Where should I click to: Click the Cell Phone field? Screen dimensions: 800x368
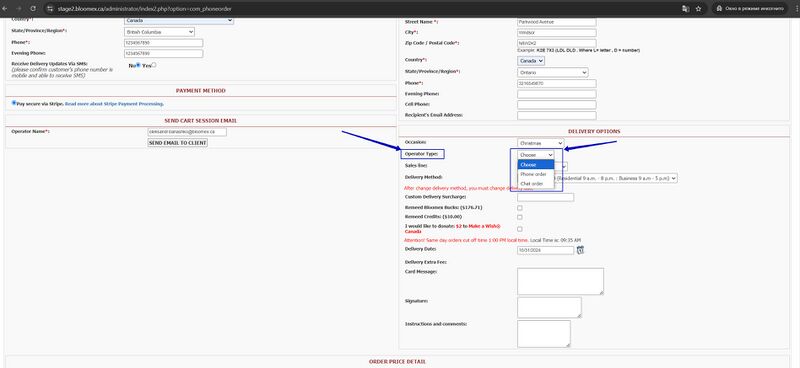[x=557, y=105]
